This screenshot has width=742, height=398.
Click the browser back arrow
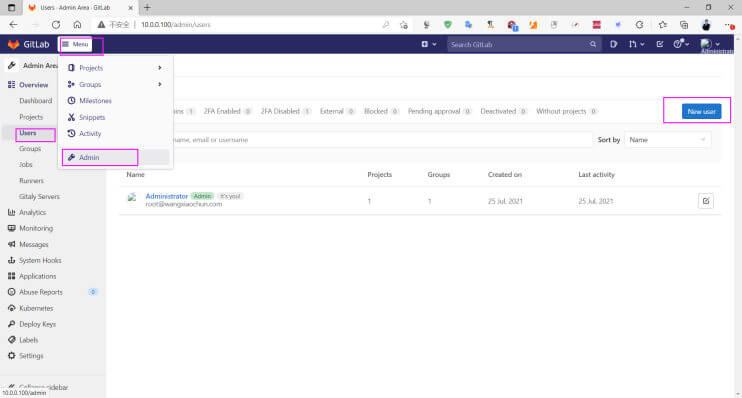pos(13,25)
